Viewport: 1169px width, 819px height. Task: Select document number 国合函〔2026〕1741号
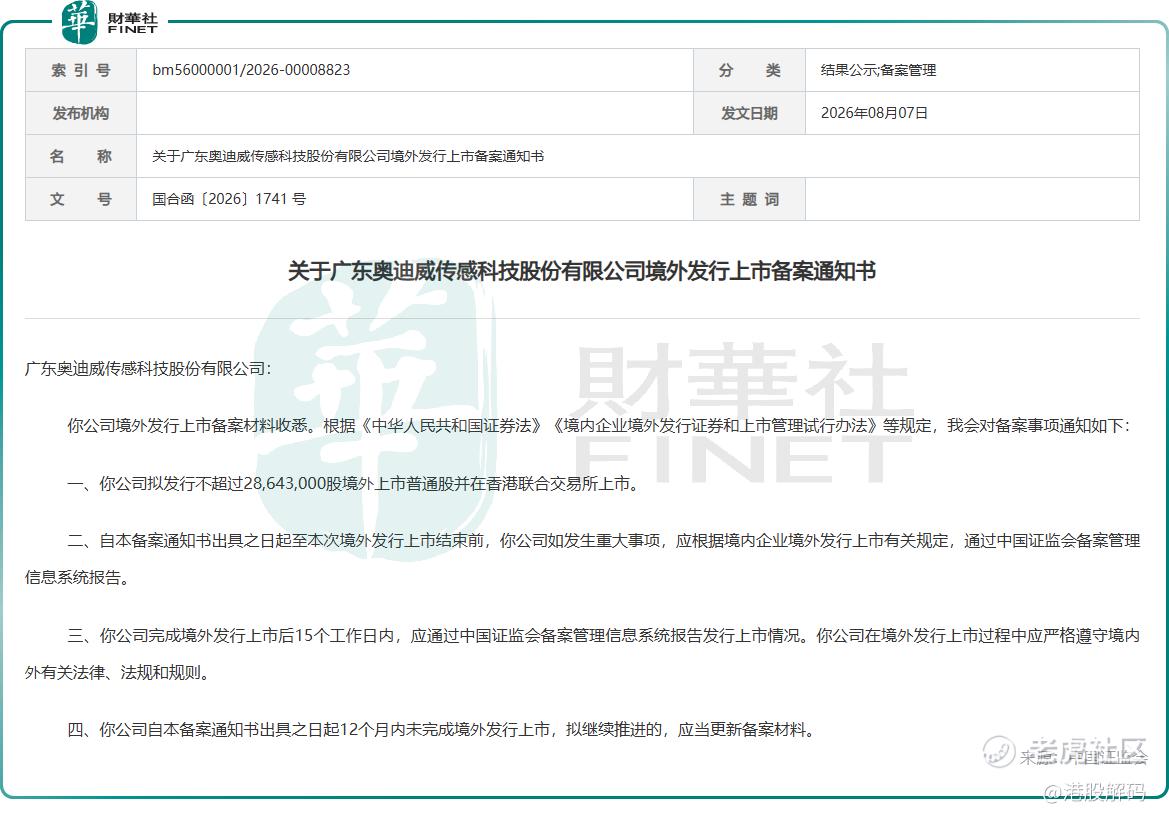(229, 199)
